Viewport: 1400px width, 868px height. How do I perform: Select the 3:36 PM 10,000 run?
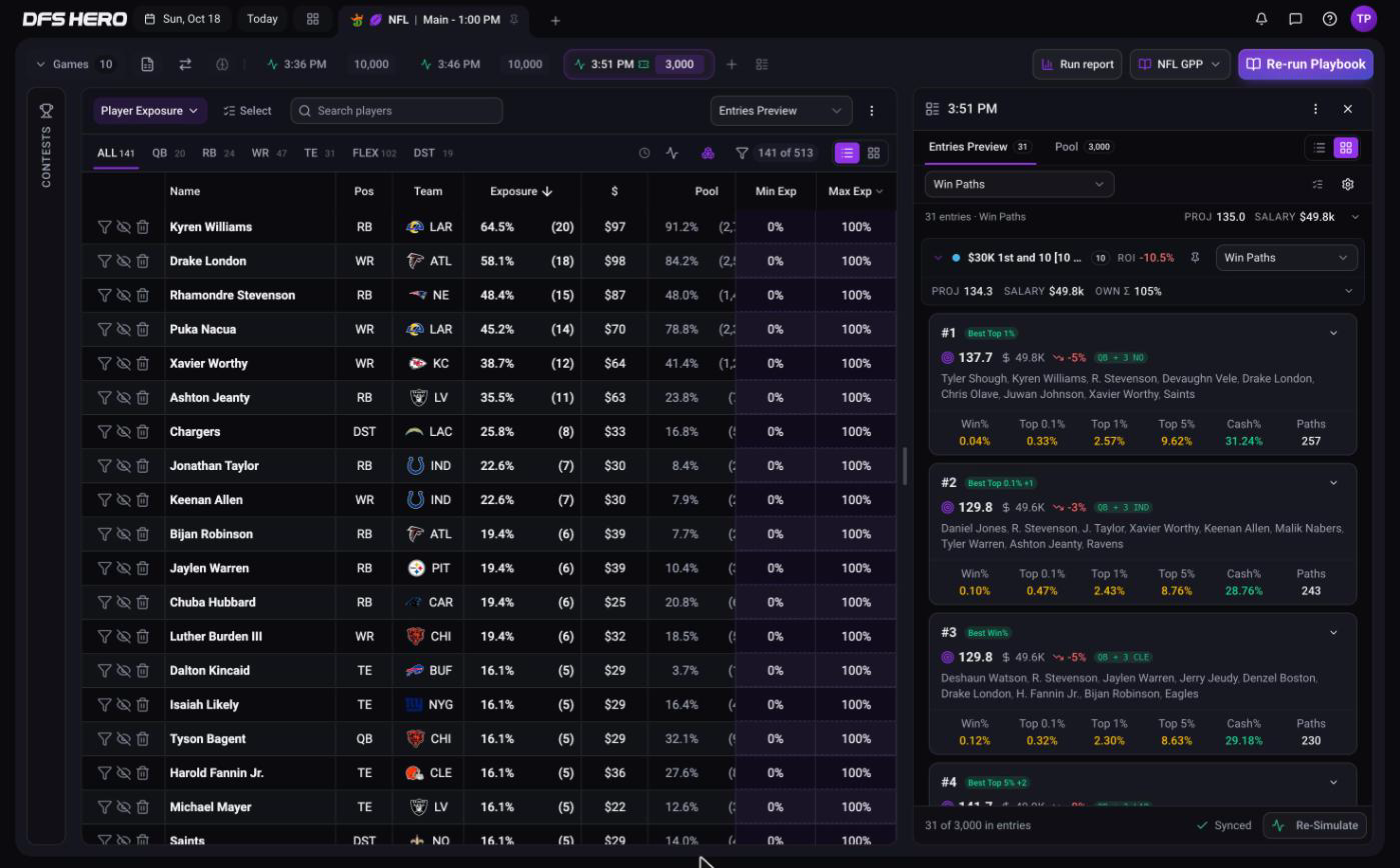[x=328, y=64]
